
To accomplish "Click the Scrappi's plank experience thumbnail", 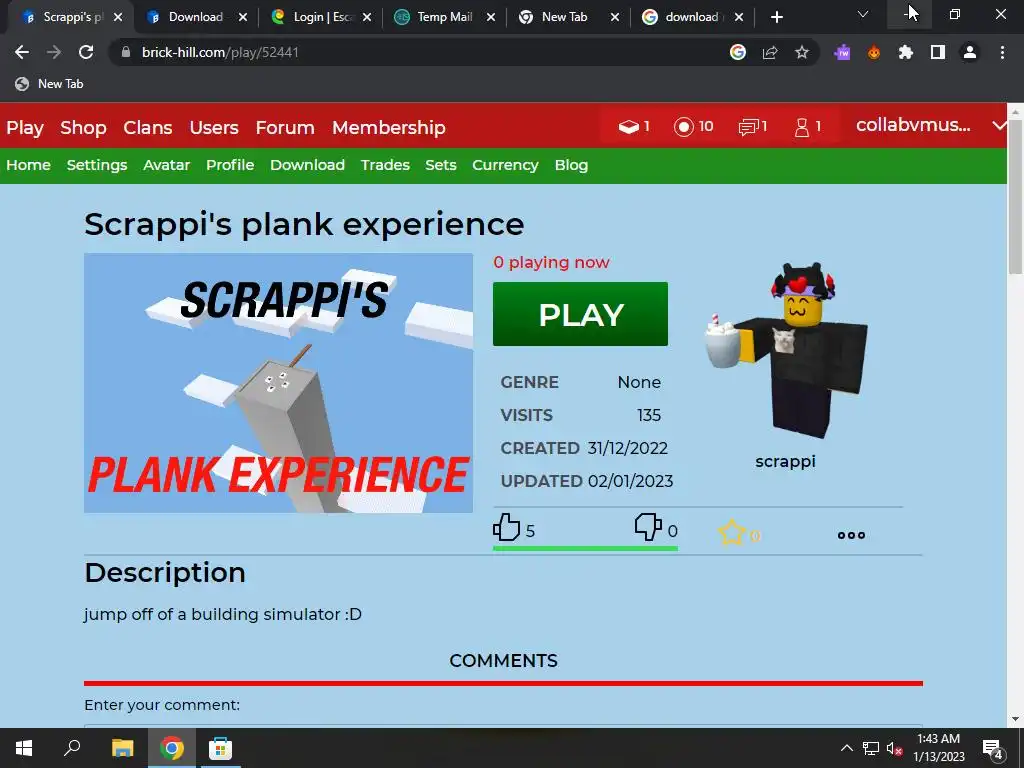I will [x=278, y=383].
